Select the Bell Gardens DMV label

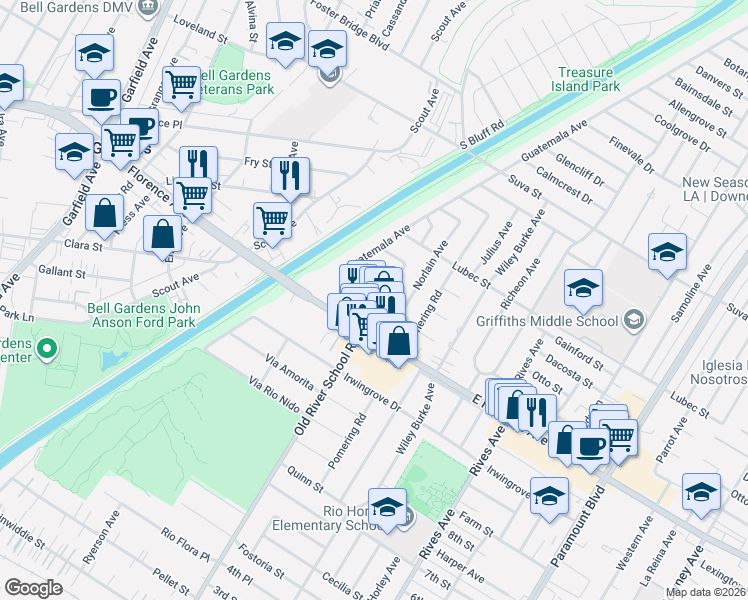pos(76,7)
